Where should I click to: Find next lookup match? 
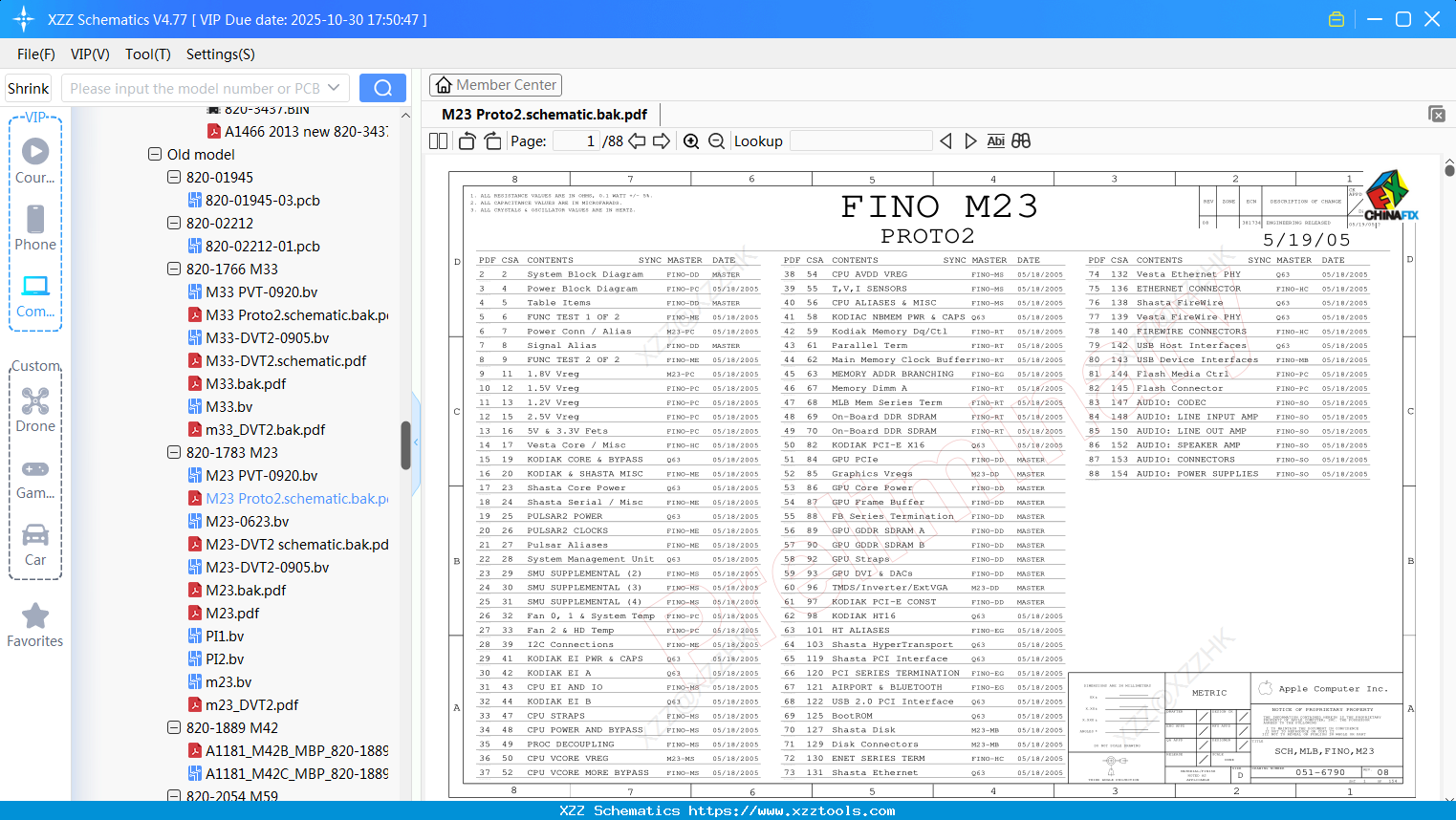(970, 141)
